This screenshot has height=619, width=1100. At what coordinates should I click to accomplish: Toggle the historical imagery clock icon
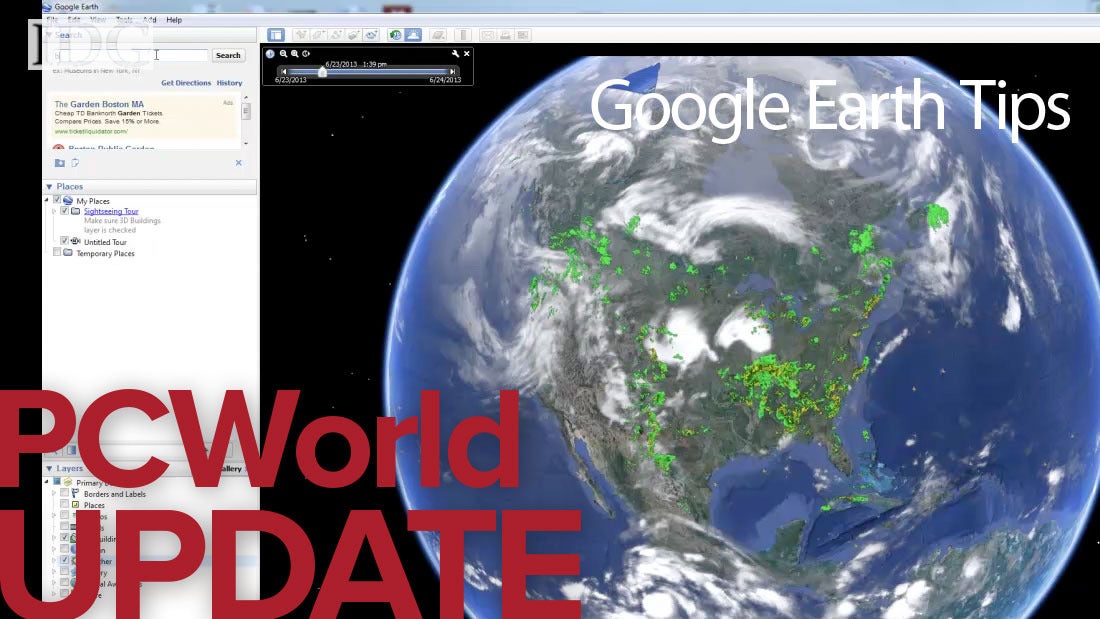(x=396, y=35)
